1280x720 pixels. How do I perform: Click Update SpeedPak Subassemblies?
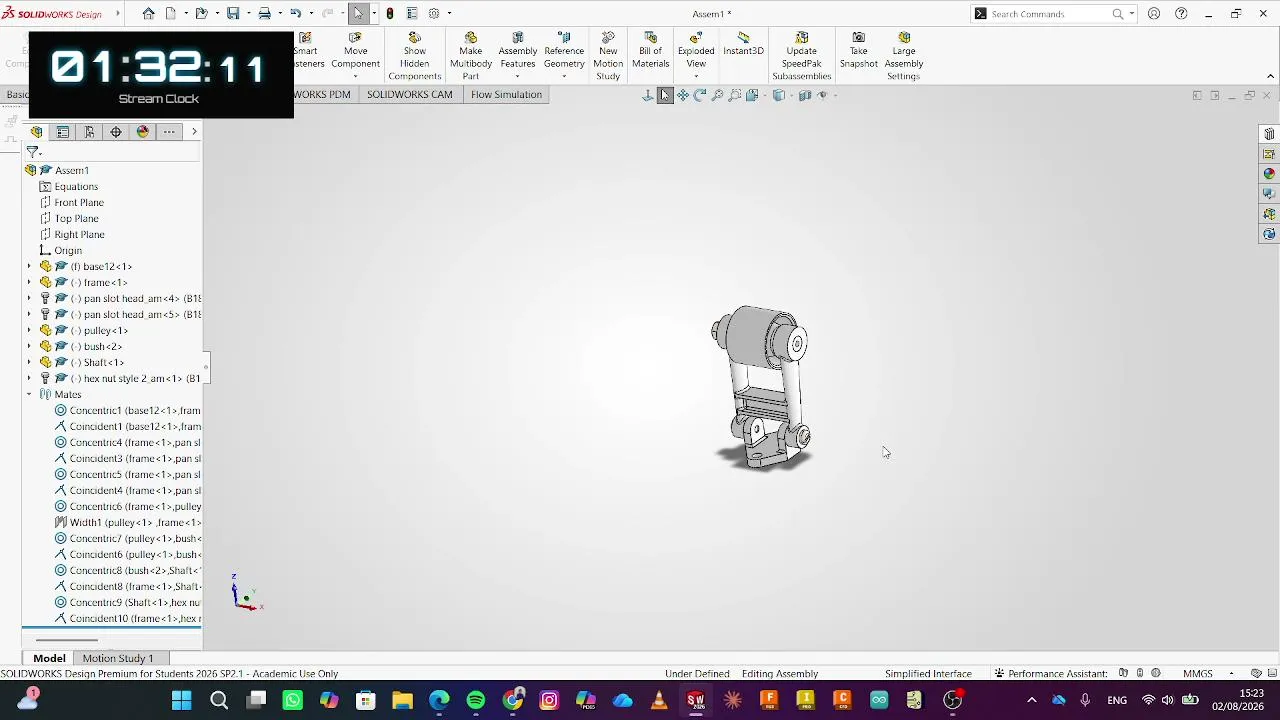point(801,56)
